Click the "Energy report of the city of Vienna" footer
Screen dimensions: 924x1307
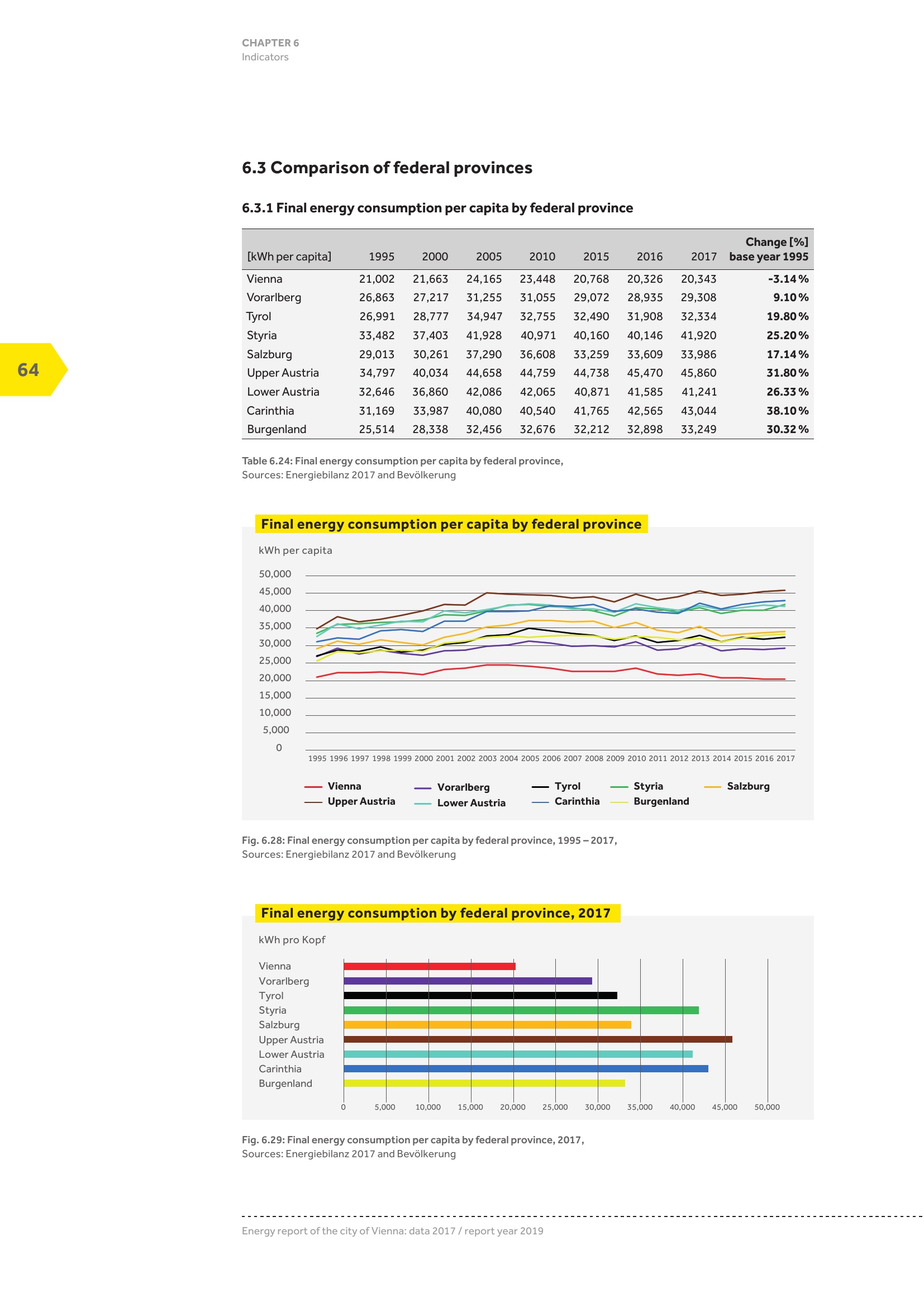[392, 1230]
